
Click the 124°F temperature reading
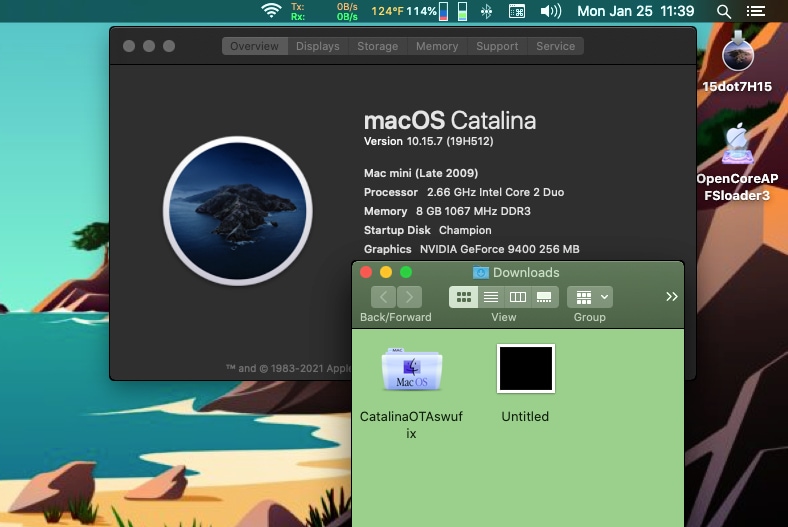pos(387,11)
